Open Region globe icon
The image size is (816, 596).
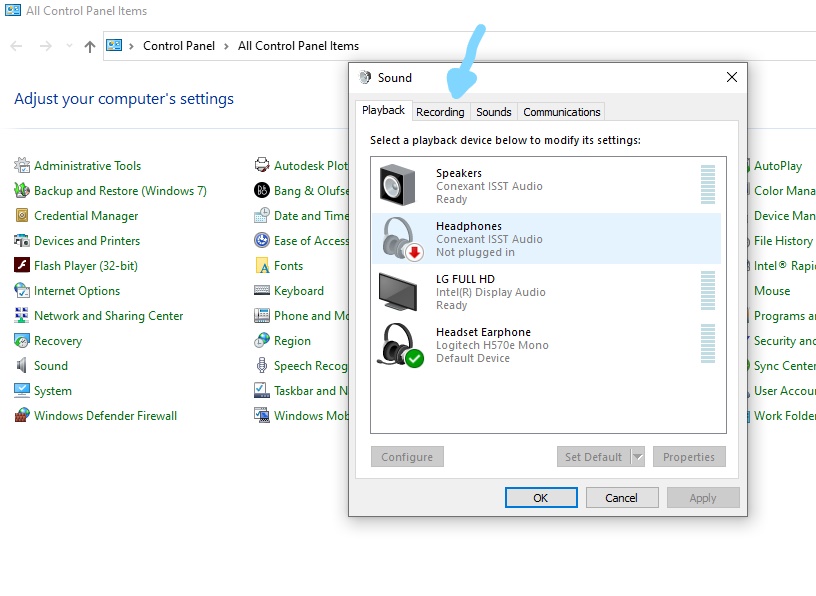[x=262, y=340]
